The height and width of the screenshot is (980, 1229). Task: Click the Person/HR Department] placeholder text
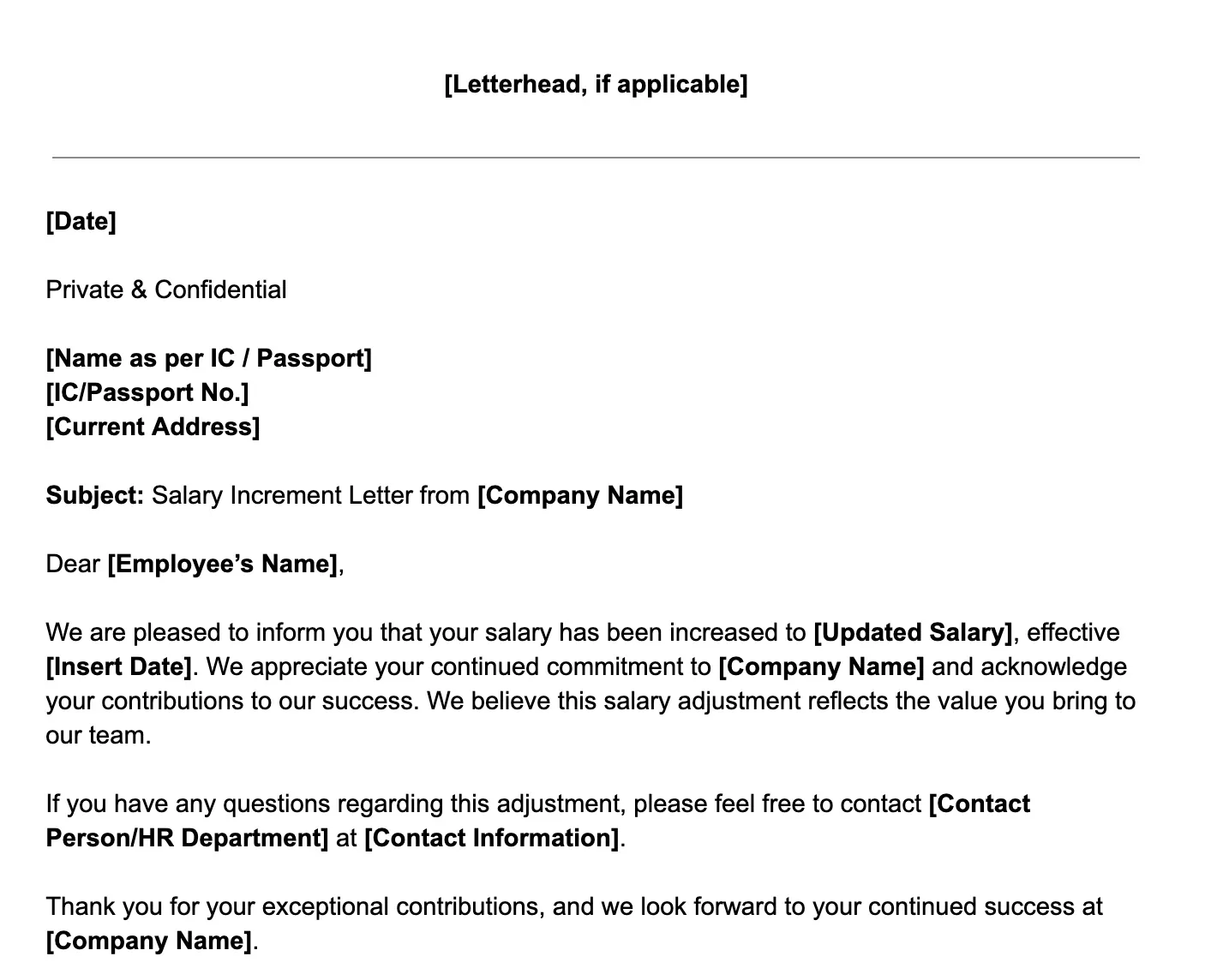coord(187,838)
